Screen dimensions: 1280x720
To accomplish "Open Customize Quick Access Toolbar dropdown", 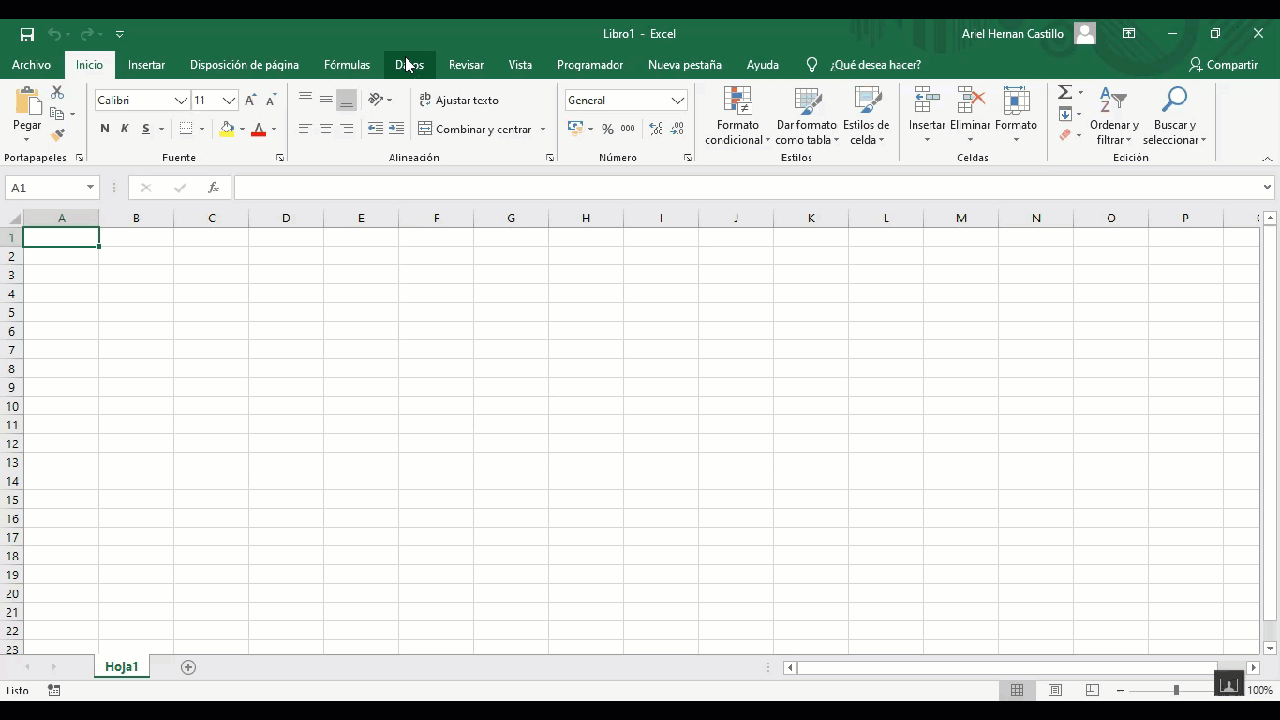I will [120, 34].
